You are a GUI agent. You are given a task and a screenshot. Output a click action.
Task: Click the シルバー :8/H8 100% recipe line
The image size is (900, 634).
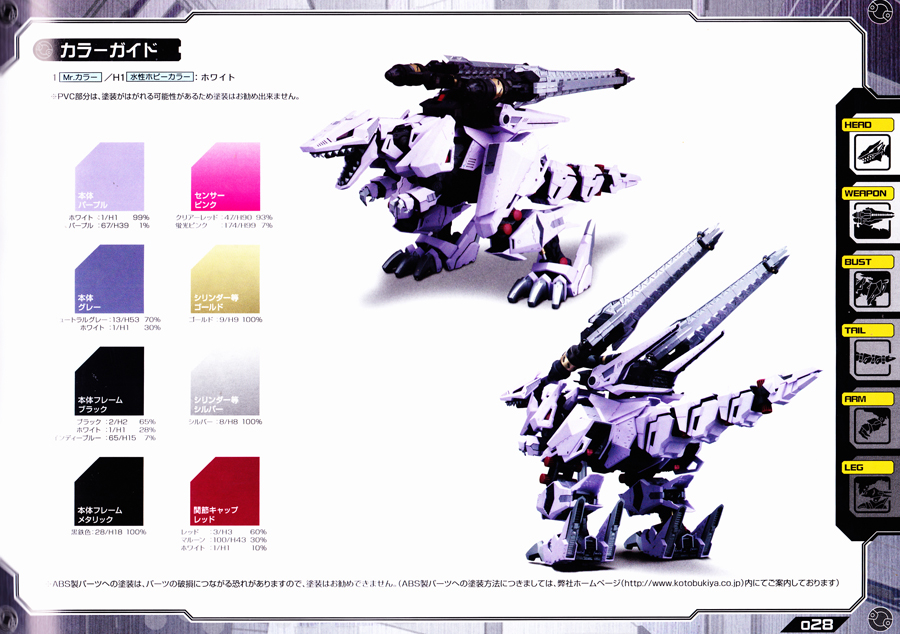point(225,422)
